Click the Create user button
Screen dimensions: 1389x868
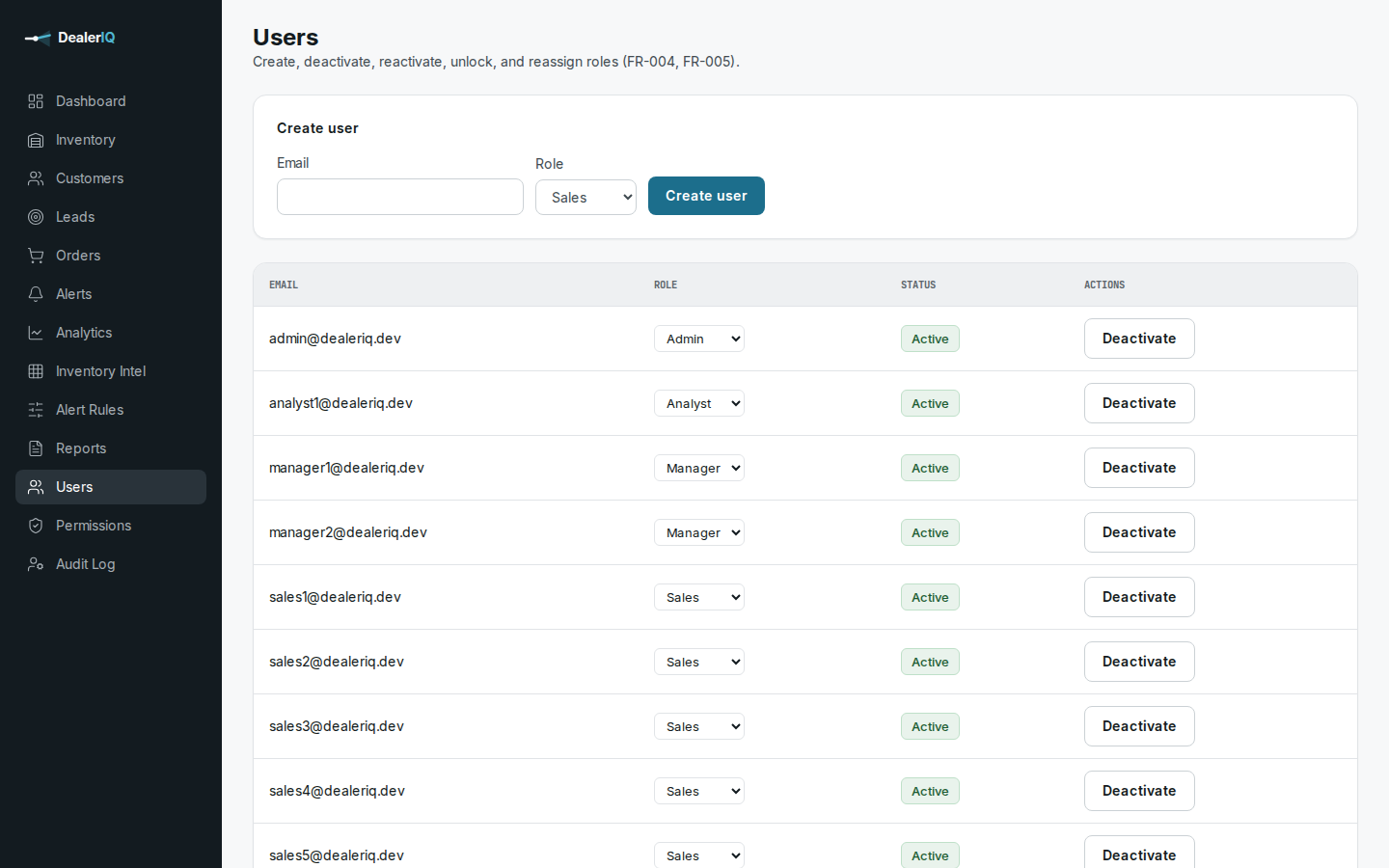click(x=706, y=196)
